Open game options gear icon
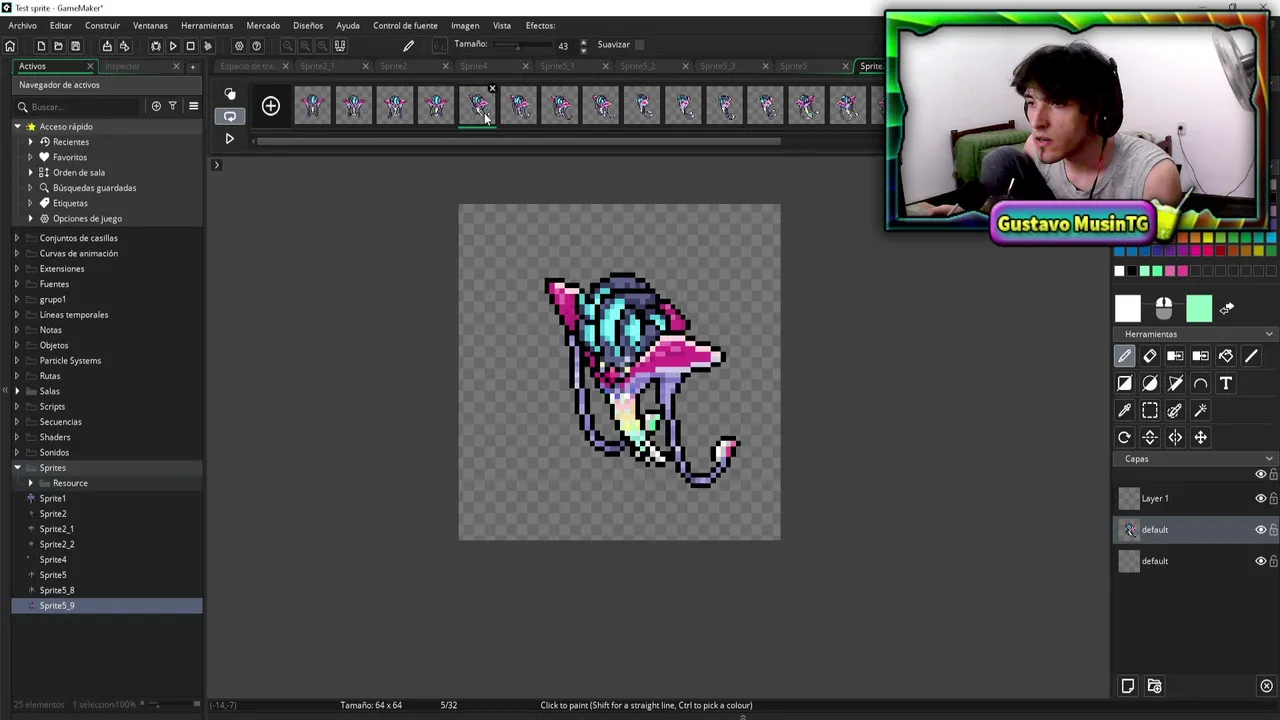 pyautogui.click(x=238, y=46)
